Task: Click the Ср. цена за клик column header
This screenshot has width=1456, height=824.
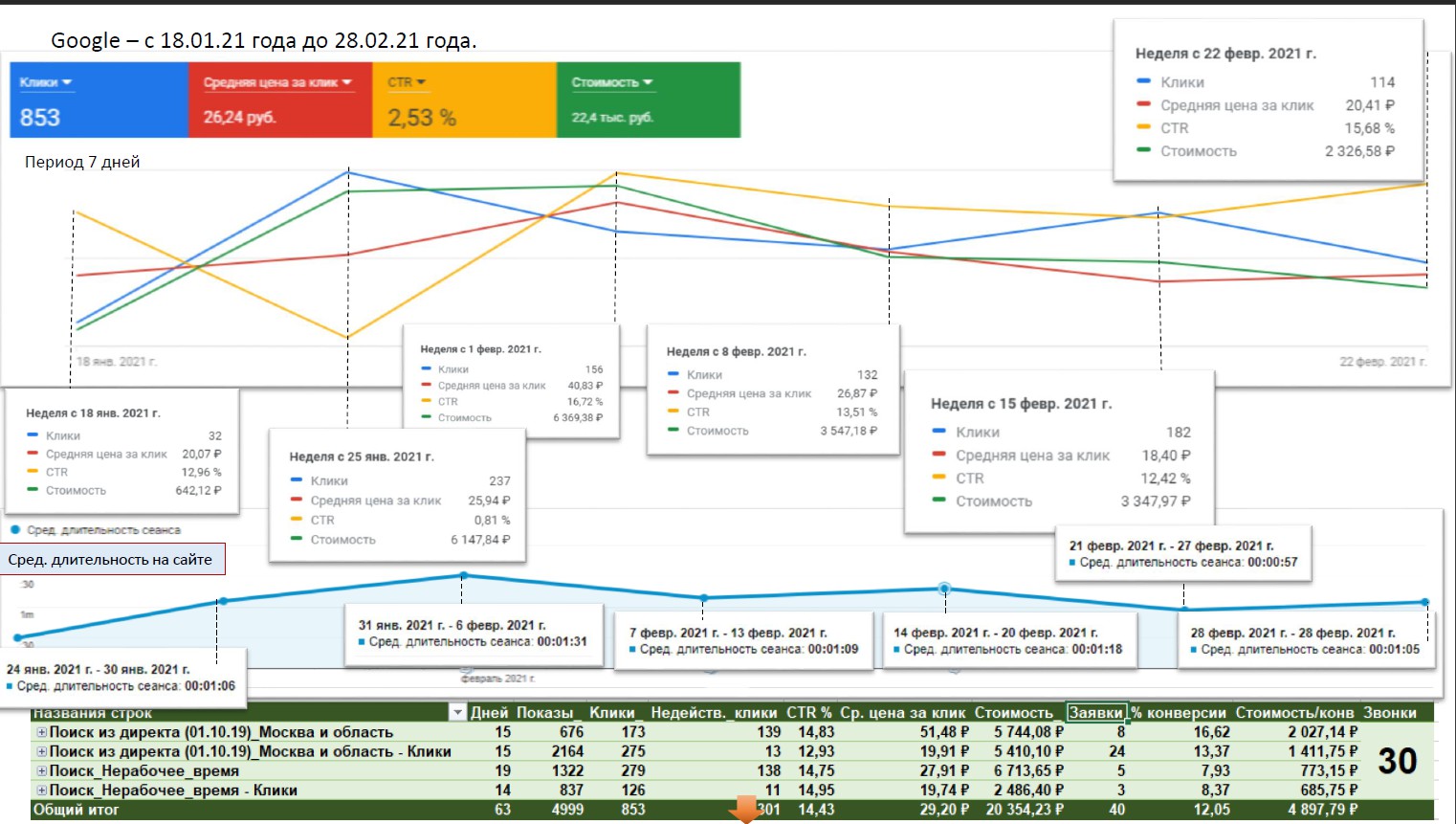Action: (x=903, y=712)
